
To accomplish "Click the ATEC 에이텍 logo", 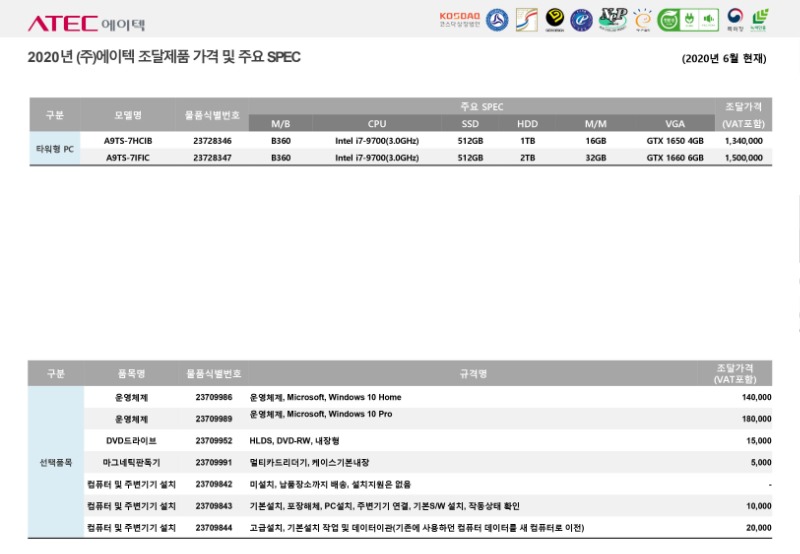I will click(86, 23).
